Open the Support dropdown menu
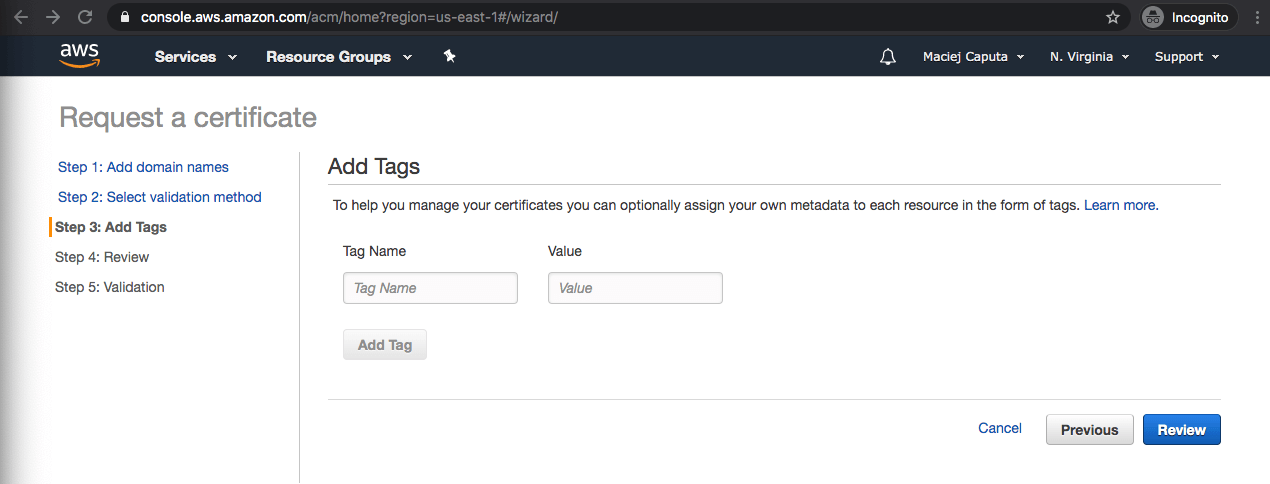This screenshot has height=484, width=1270. click(1186, 57)
